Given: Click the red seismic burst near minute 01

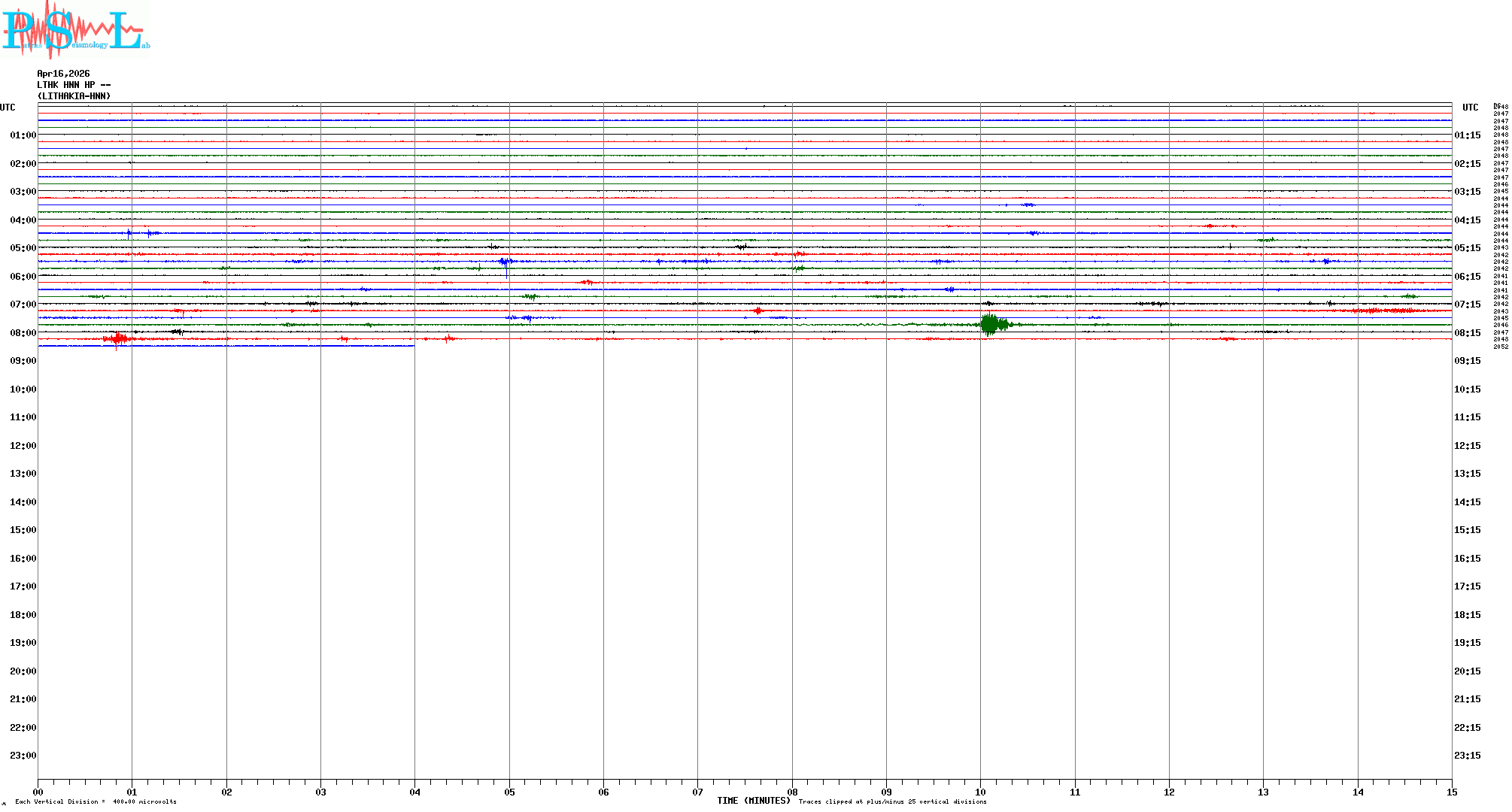Looking at the screenshot, I should (117, 339).
